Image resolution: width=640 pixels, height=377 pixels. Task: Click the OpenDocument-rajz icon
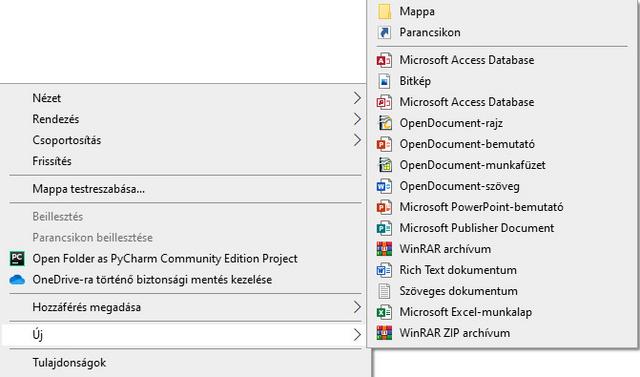click(x=384, y=123)
